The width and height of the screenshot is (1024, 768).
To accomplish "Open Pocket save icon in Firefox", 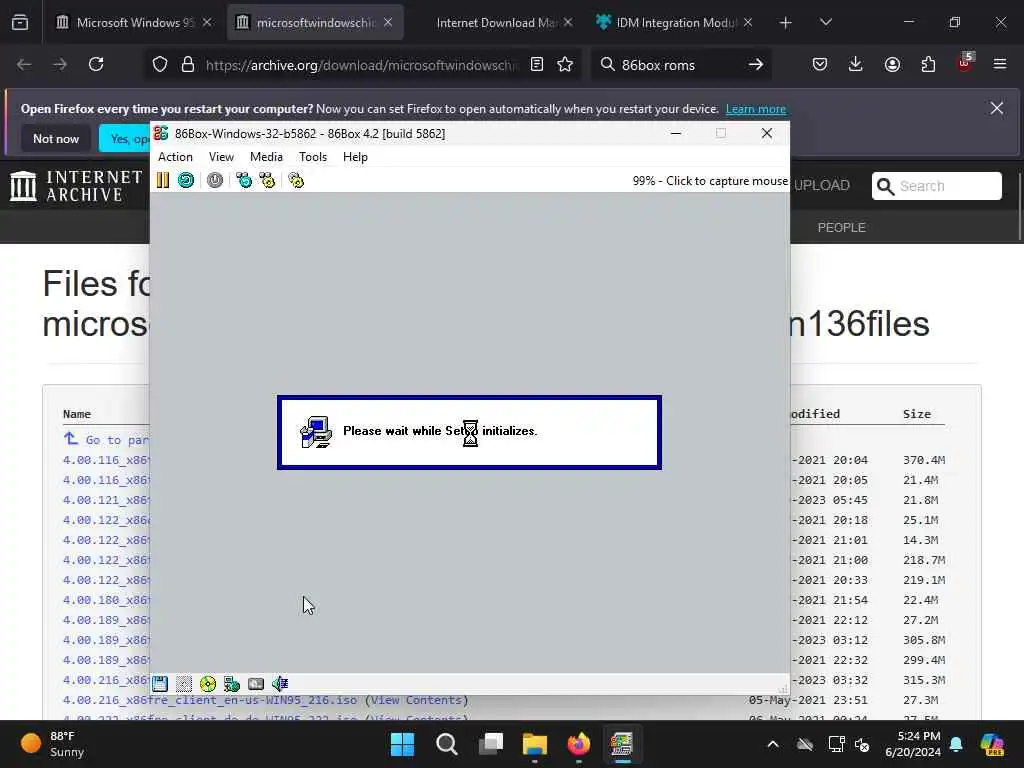I will (820, 64).
